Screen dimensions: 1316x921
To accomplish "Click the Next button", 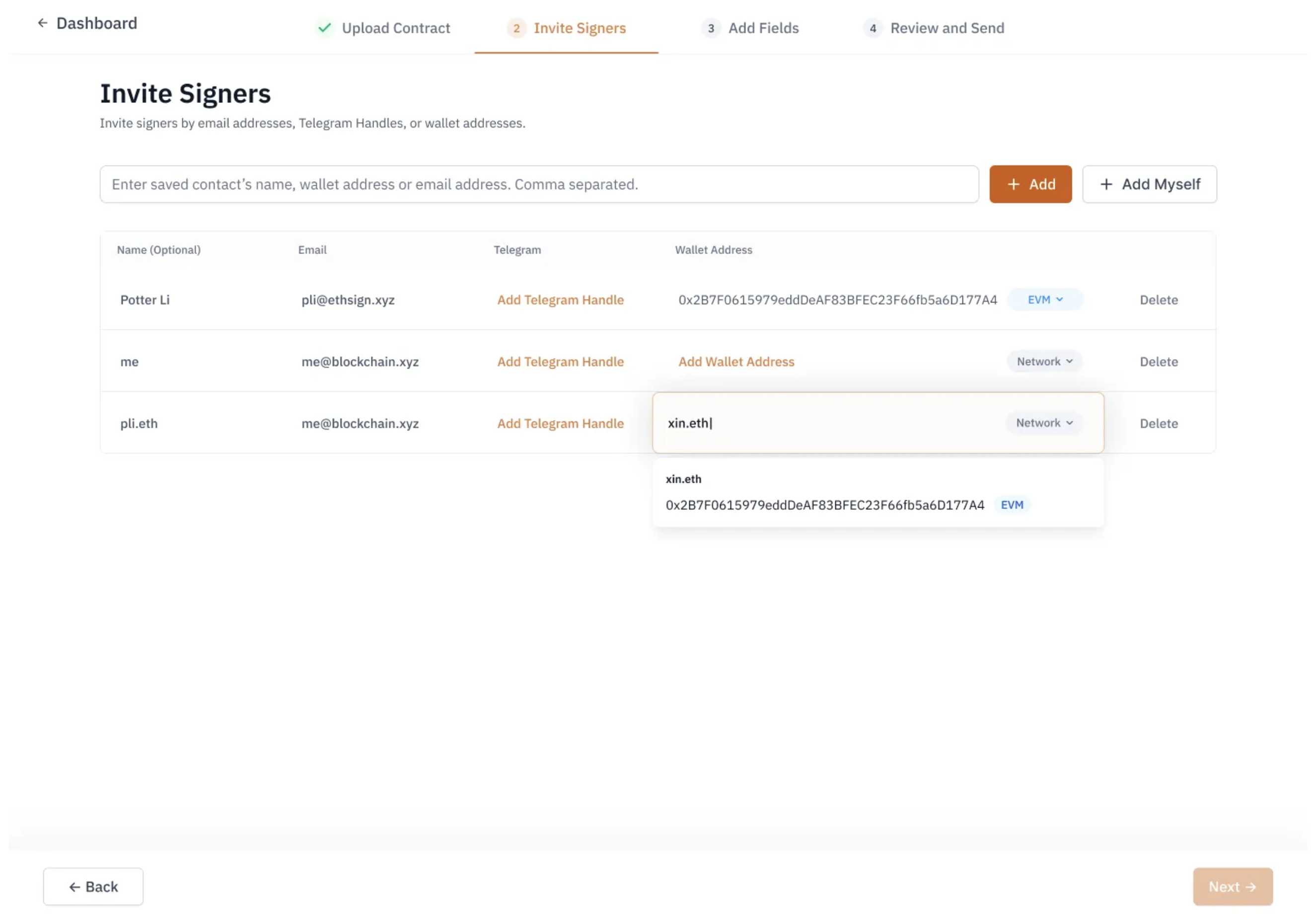I will [x=1232, y=886].
